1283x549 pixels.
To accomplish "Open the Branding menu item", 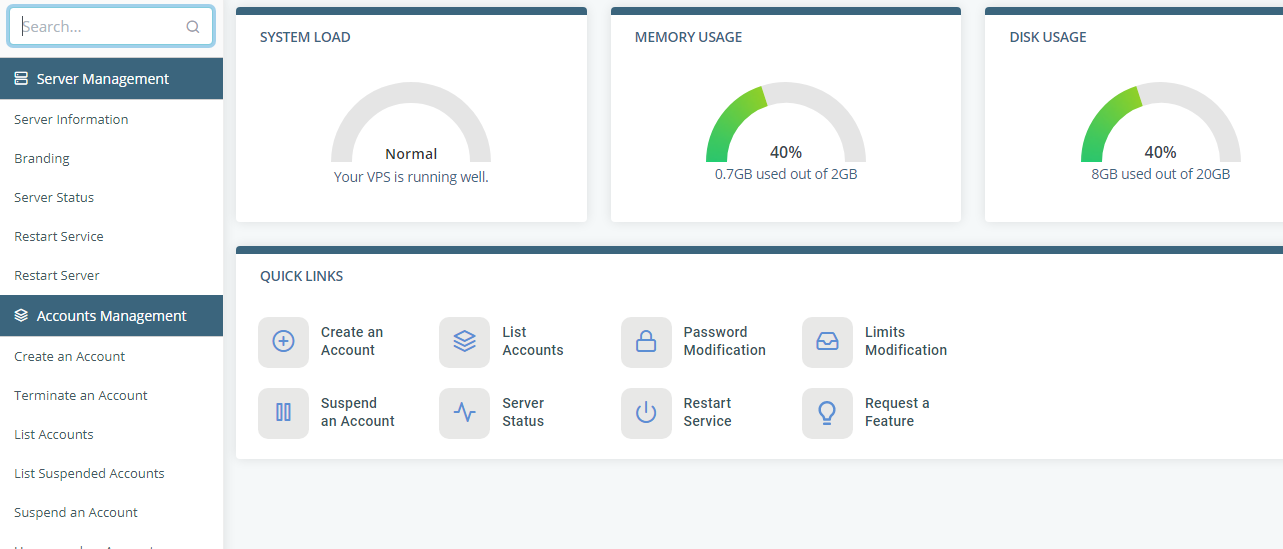I will (42, 158).
